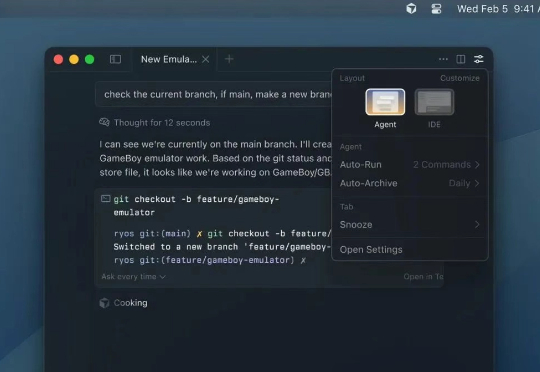
Task: Select the Agent layout thumbnail
Action: pos(385,102)
